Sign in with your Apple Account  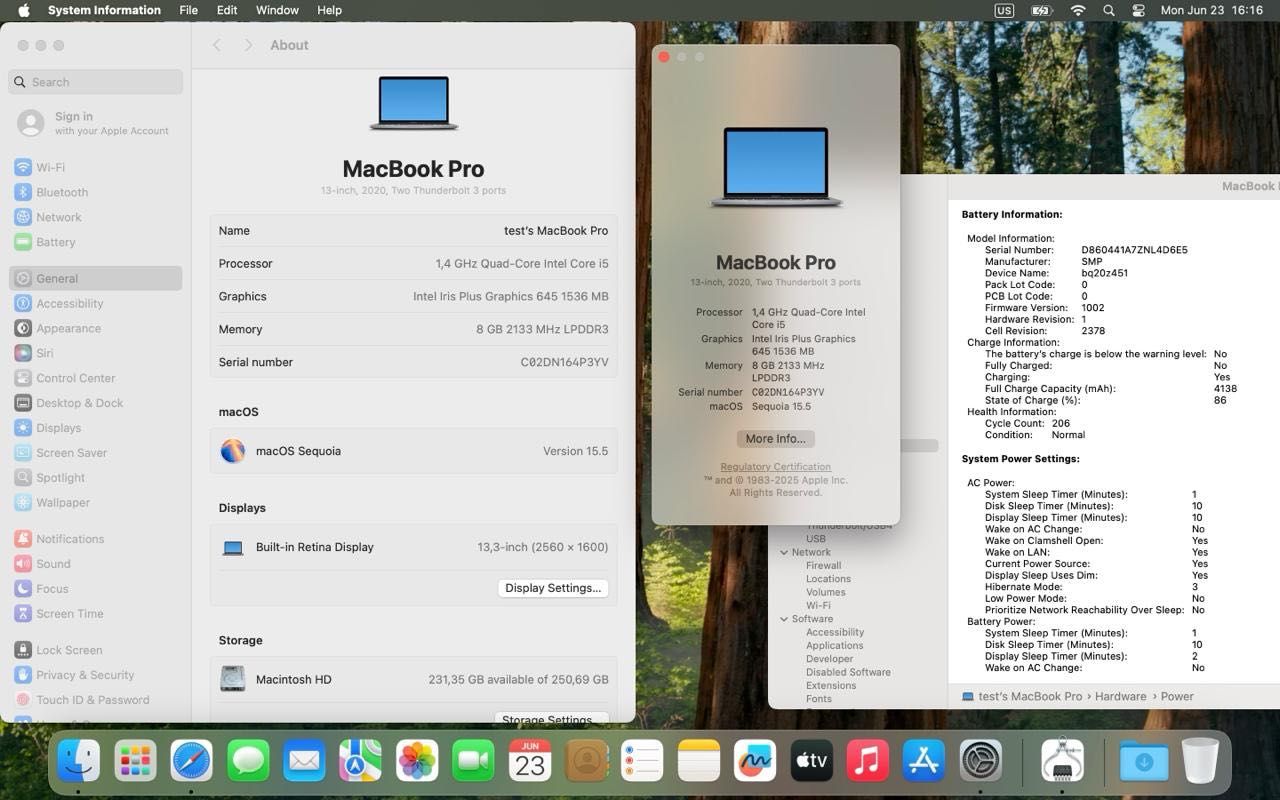tap(95, 123)
